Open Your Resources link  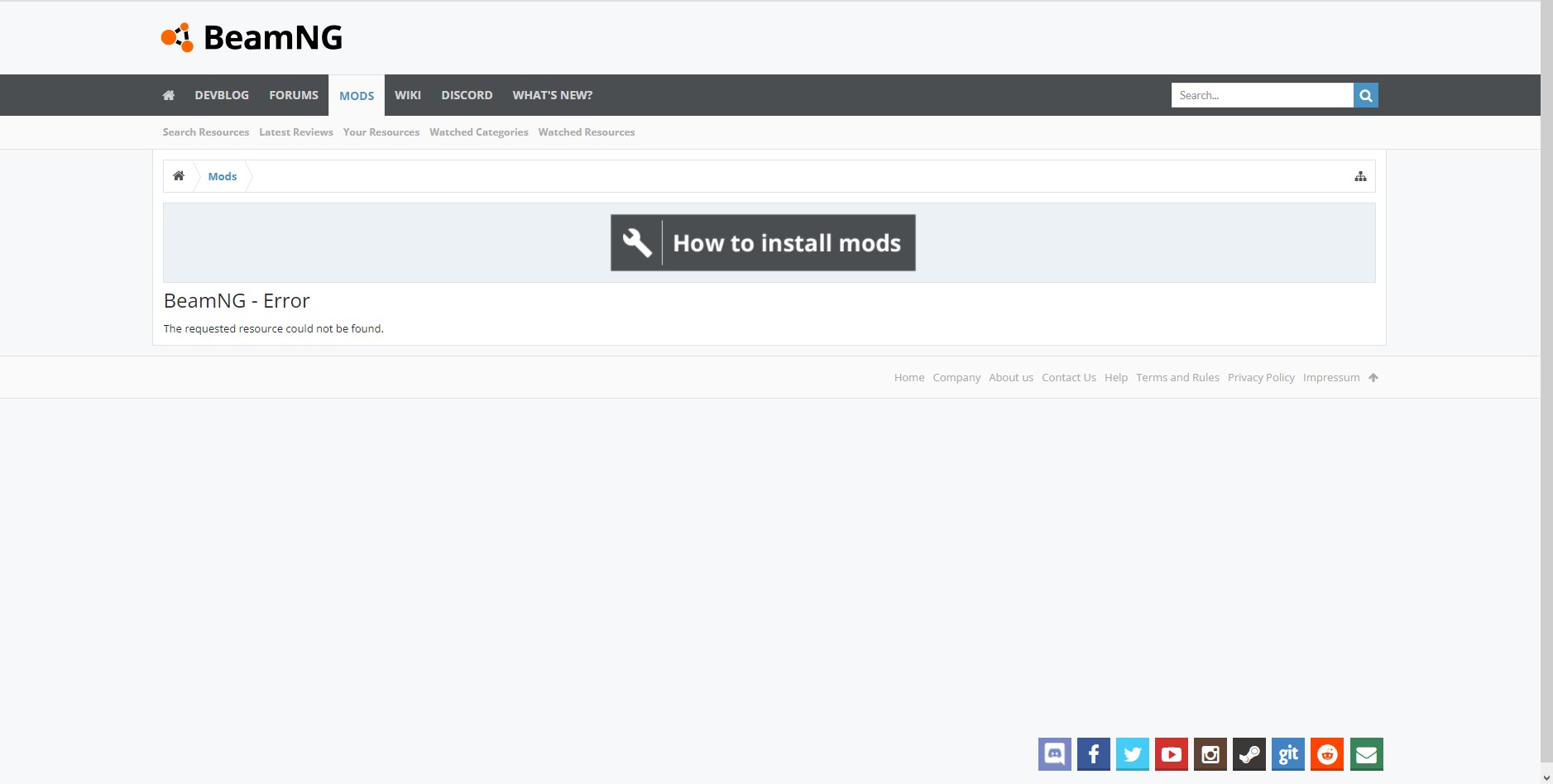[x=381, y=132]
